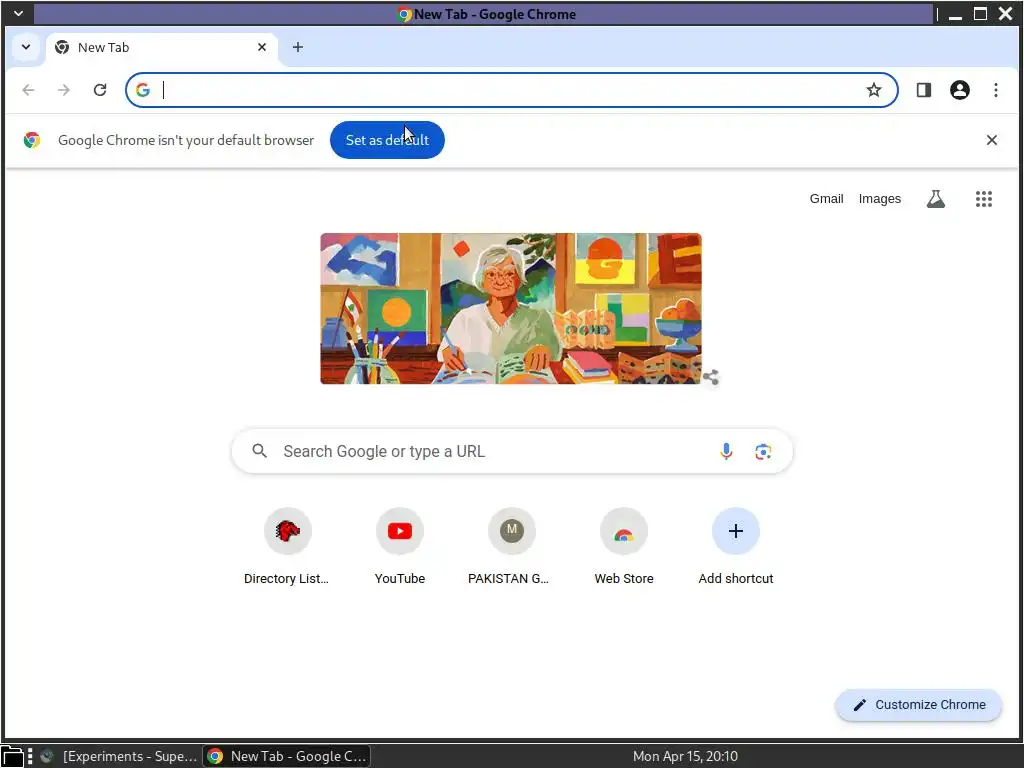Screen dimensions: 1024x768
Task: Open the PAKISTAN G... shortcut
Action: click(511, 547)
